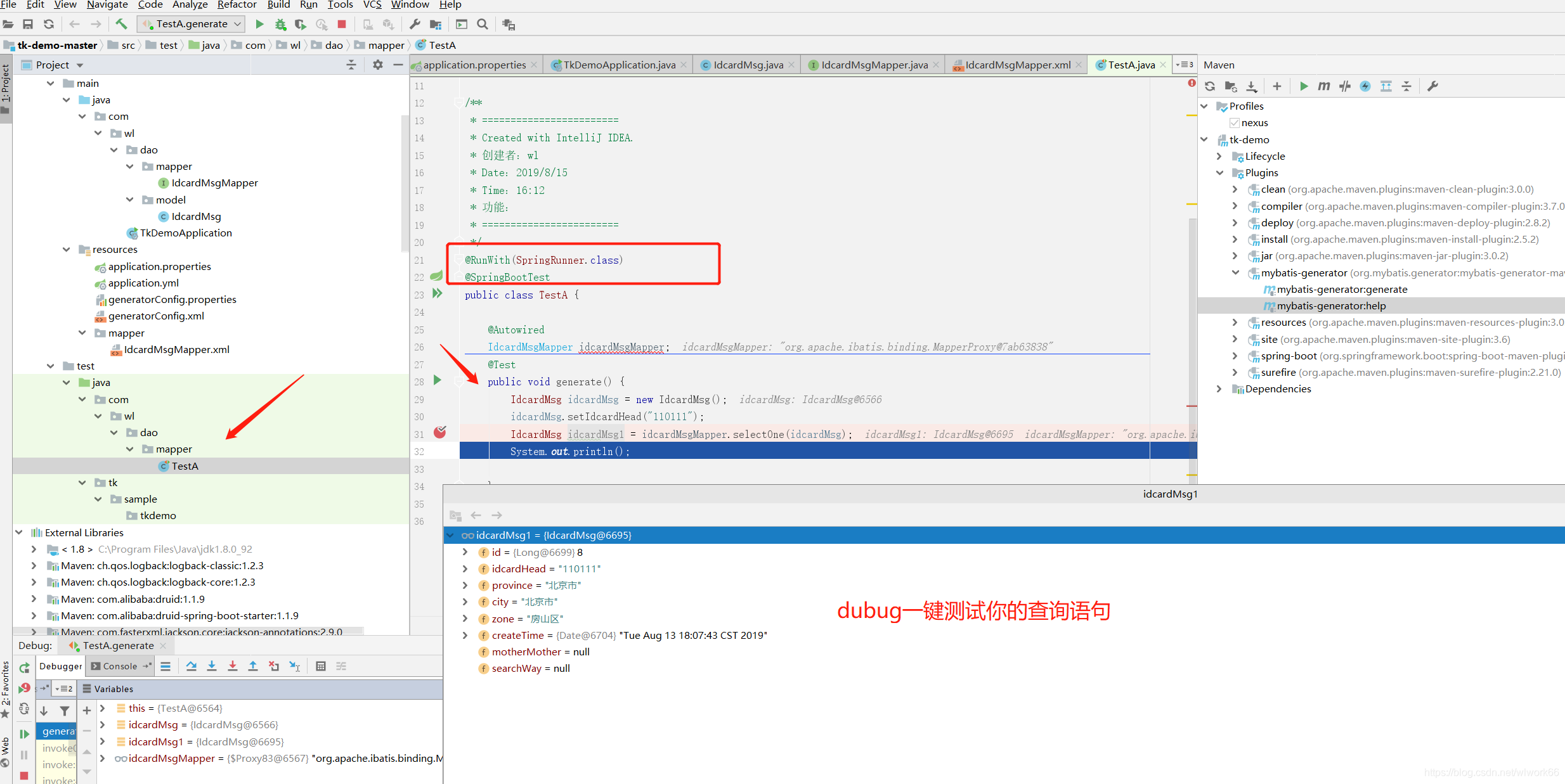Viewport: 1565px width, 784px height.
Task: Click the Resume Program icon in Debug panel
Action: click(x=24, y=734)
